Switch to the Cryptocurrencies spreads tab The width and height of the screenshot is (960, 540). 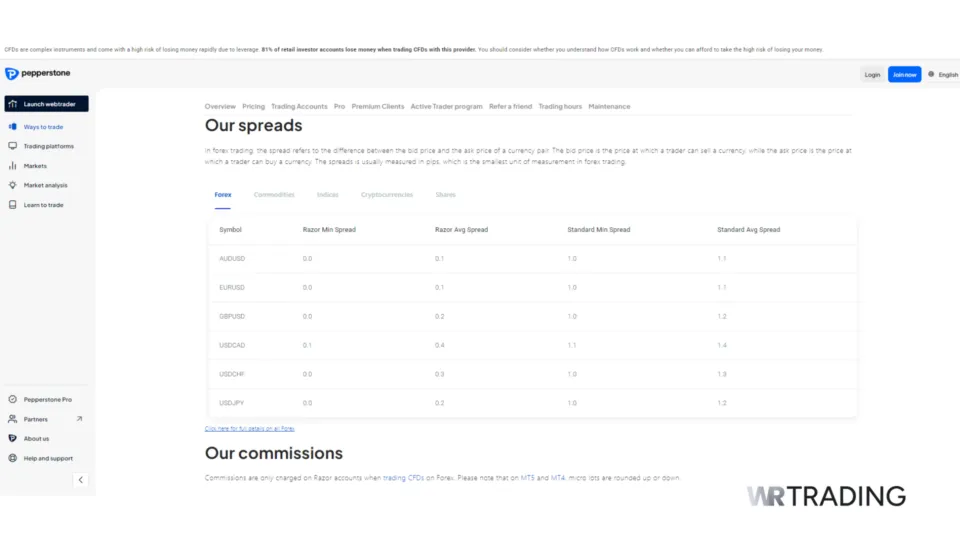[x=386, y=195]
